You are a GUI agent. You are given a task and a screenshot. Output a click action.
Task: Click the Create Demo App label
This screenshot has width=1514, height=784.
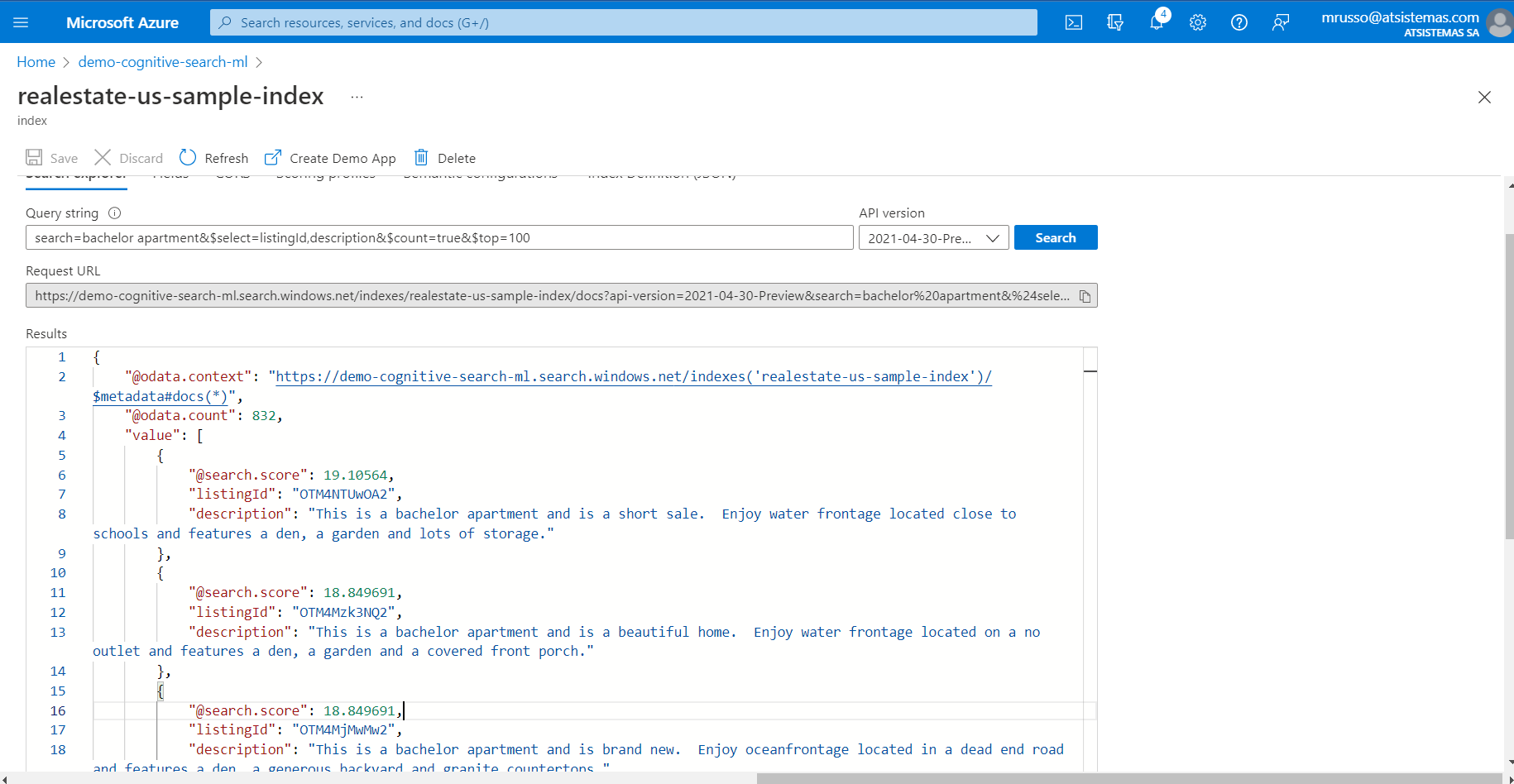pos(343,158)
